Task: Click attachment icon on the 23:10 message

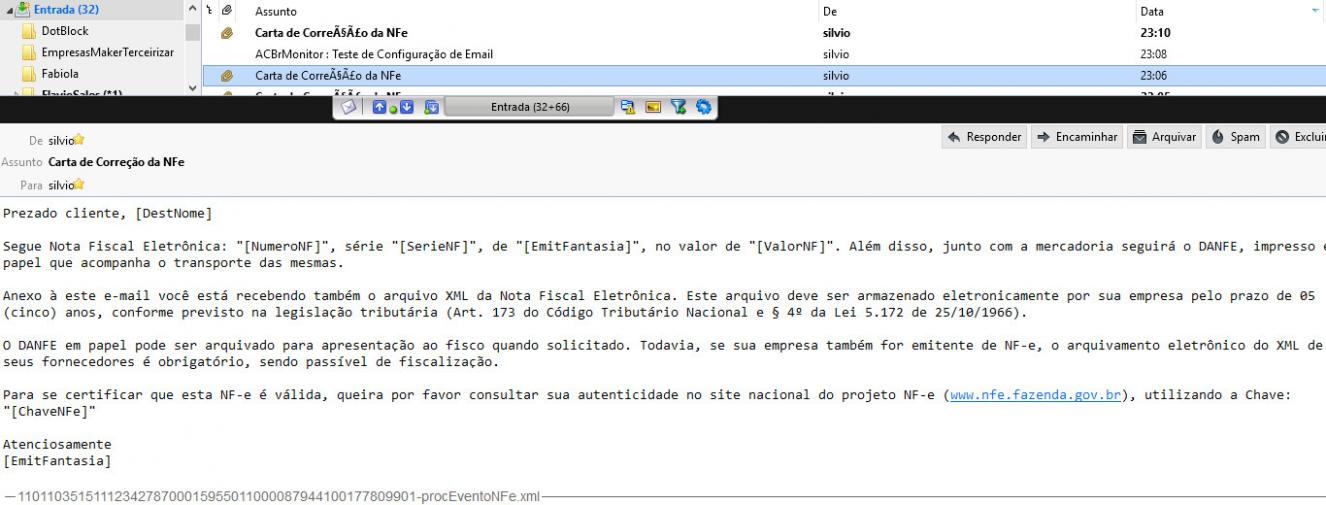Action: [x=227, y=33]
